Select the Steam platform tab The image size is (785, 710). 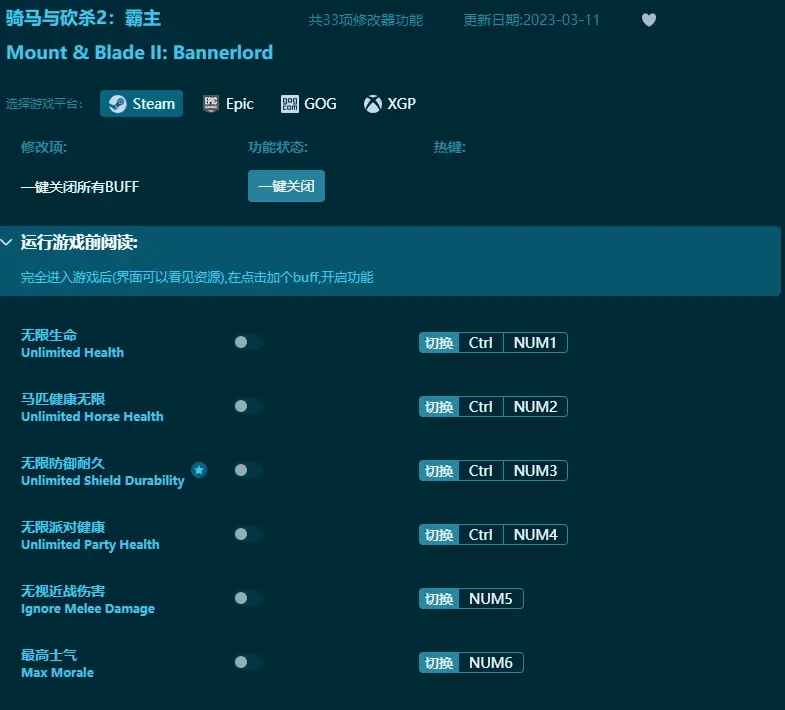(x=141, y=104)
